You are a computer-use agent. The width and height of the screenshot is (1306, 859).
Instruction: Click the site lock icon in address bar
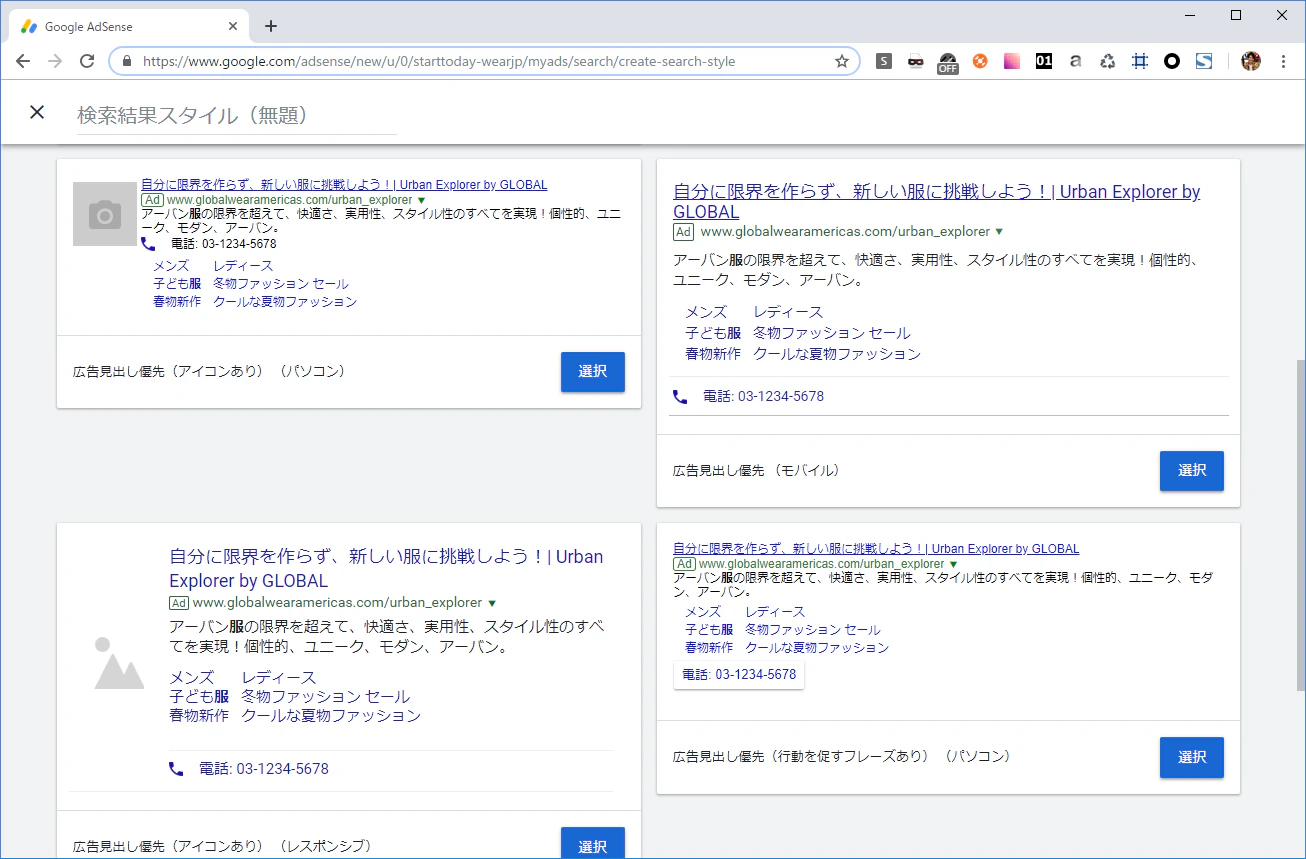point(127,61)
